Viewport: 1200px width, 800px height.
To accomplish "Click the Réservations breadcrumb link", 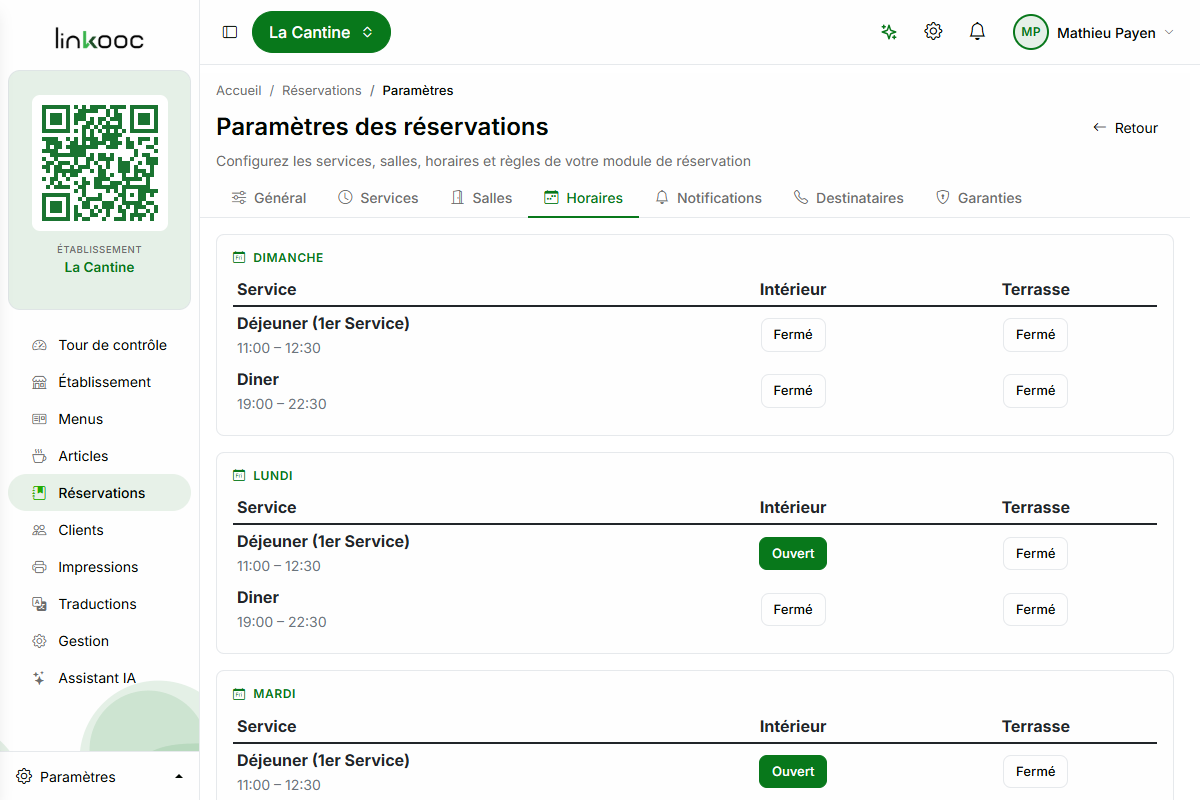I will [322, 90].
